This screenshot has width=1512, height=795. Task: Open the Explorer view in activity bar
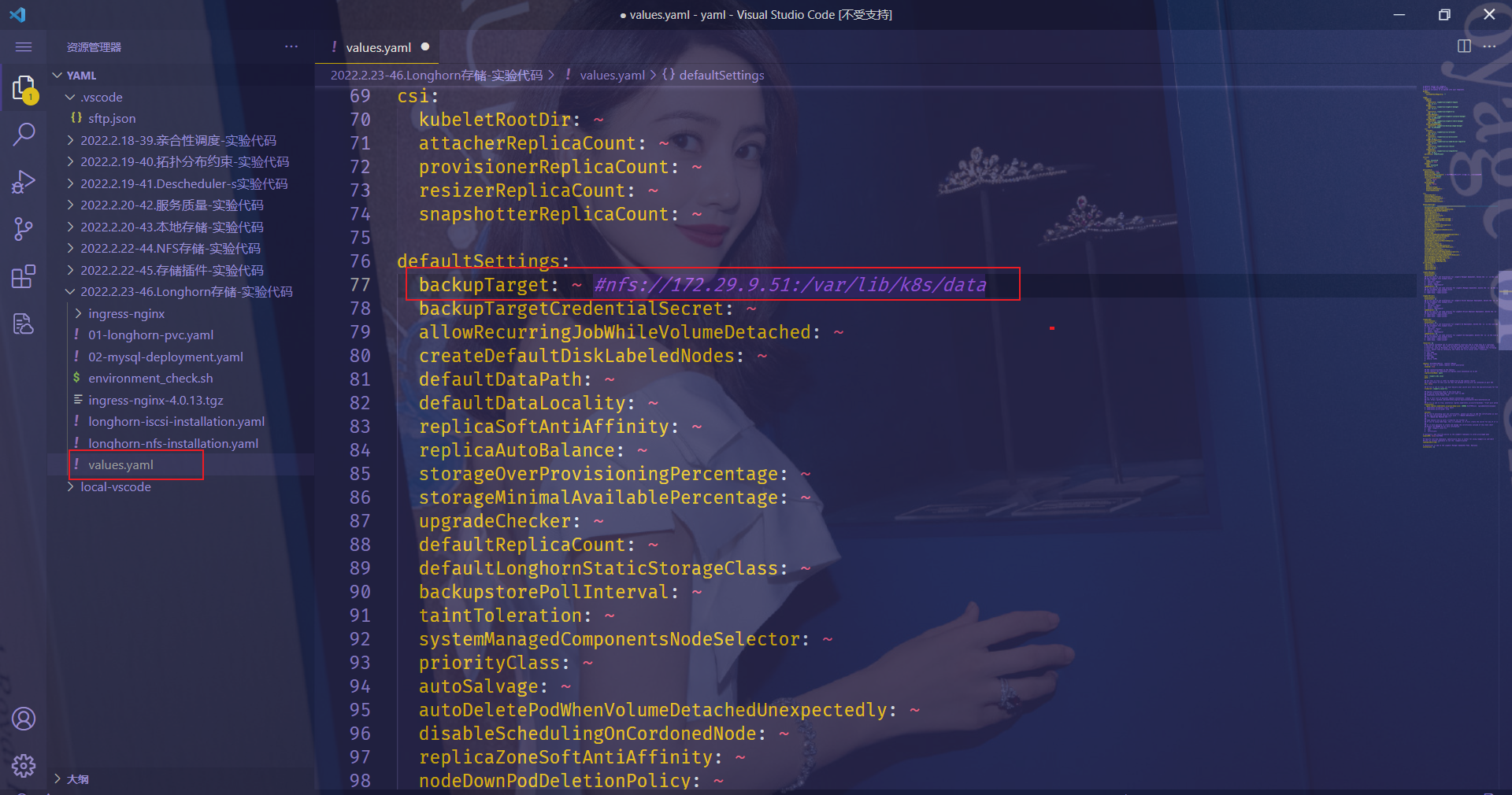24,89
